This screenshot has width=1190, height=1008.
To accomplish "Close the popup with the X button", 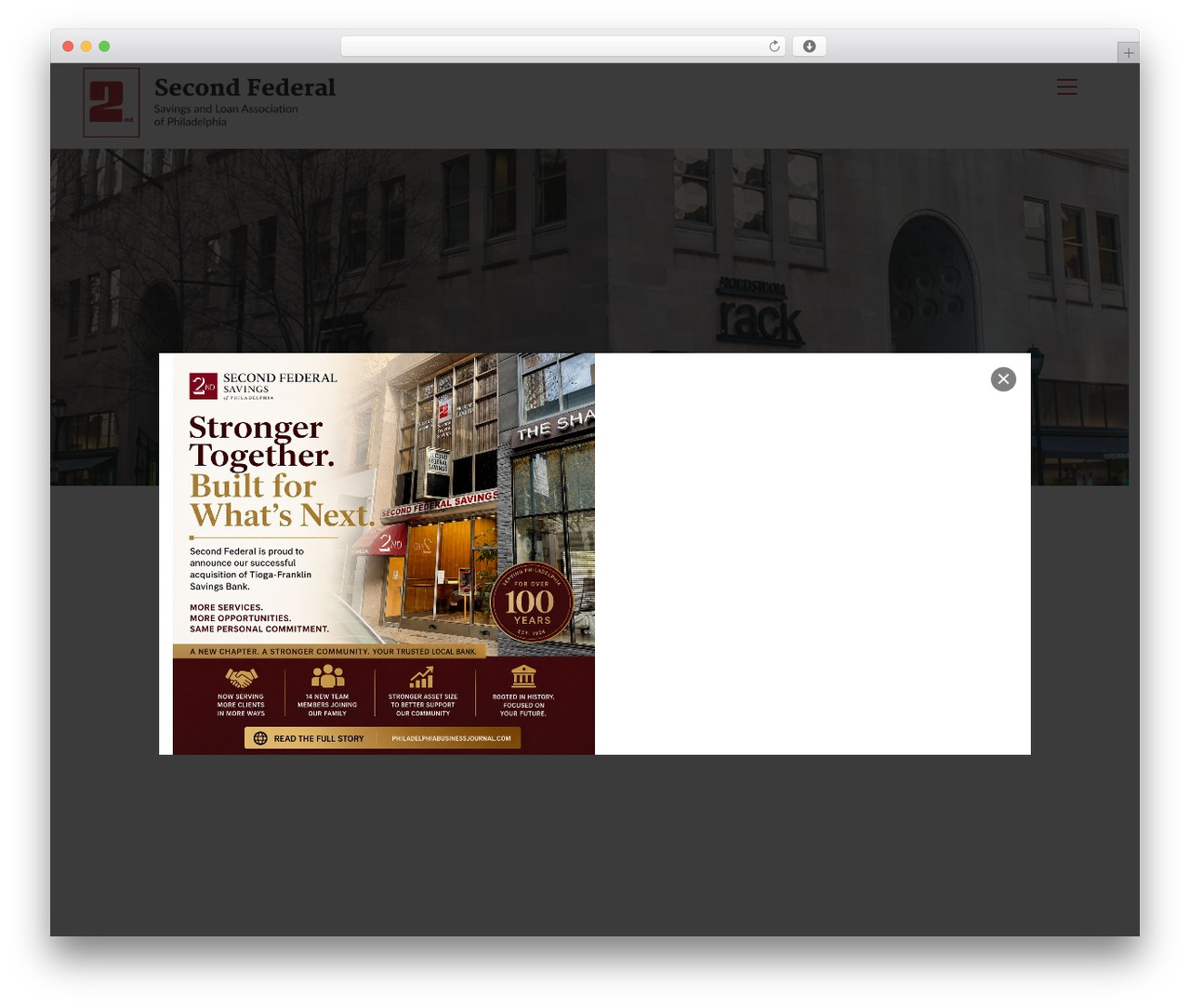I will point(1003,378).
